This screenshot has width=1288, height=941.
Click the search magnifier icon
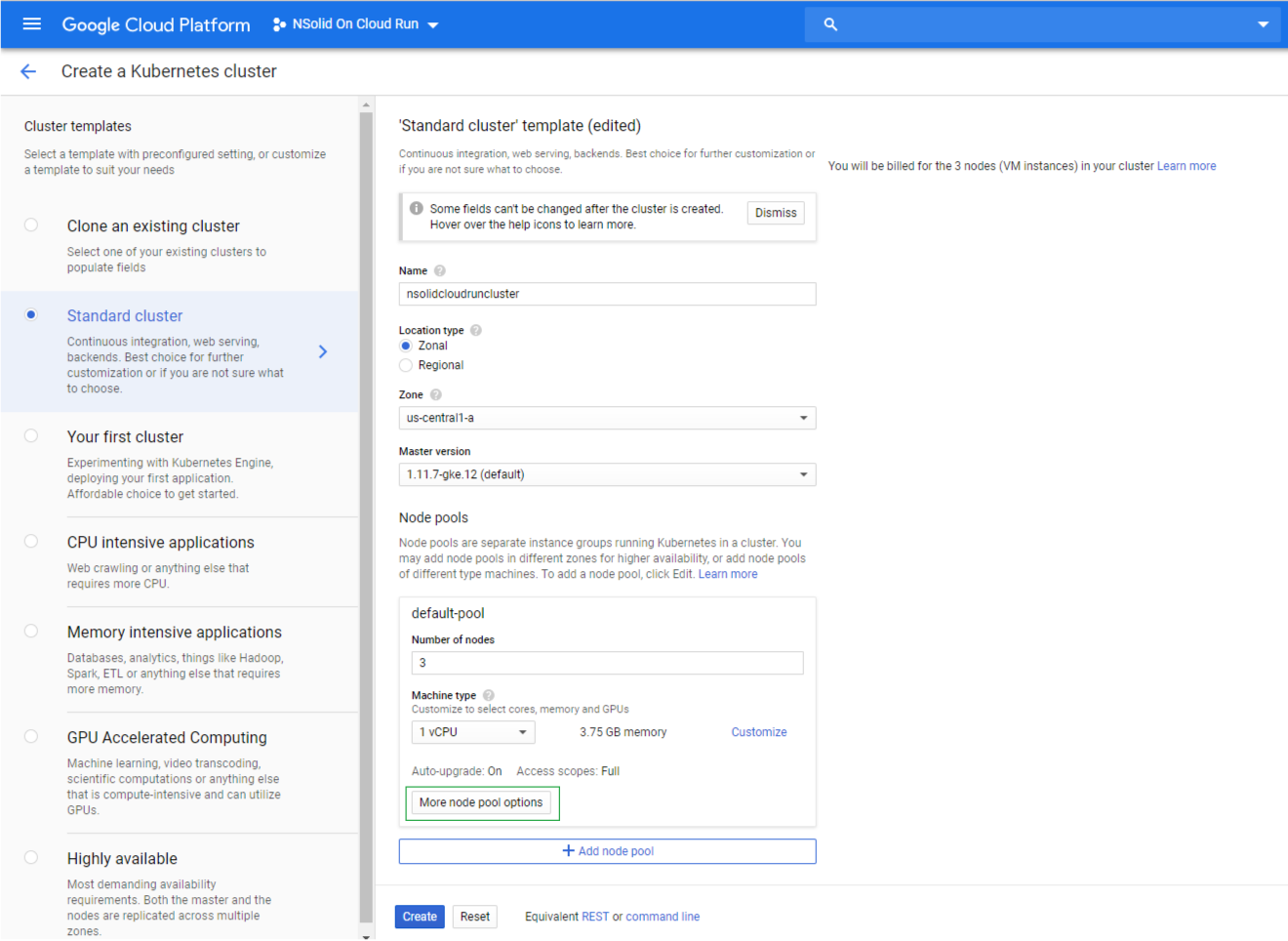pyautogui.click(x=830, y=24)
